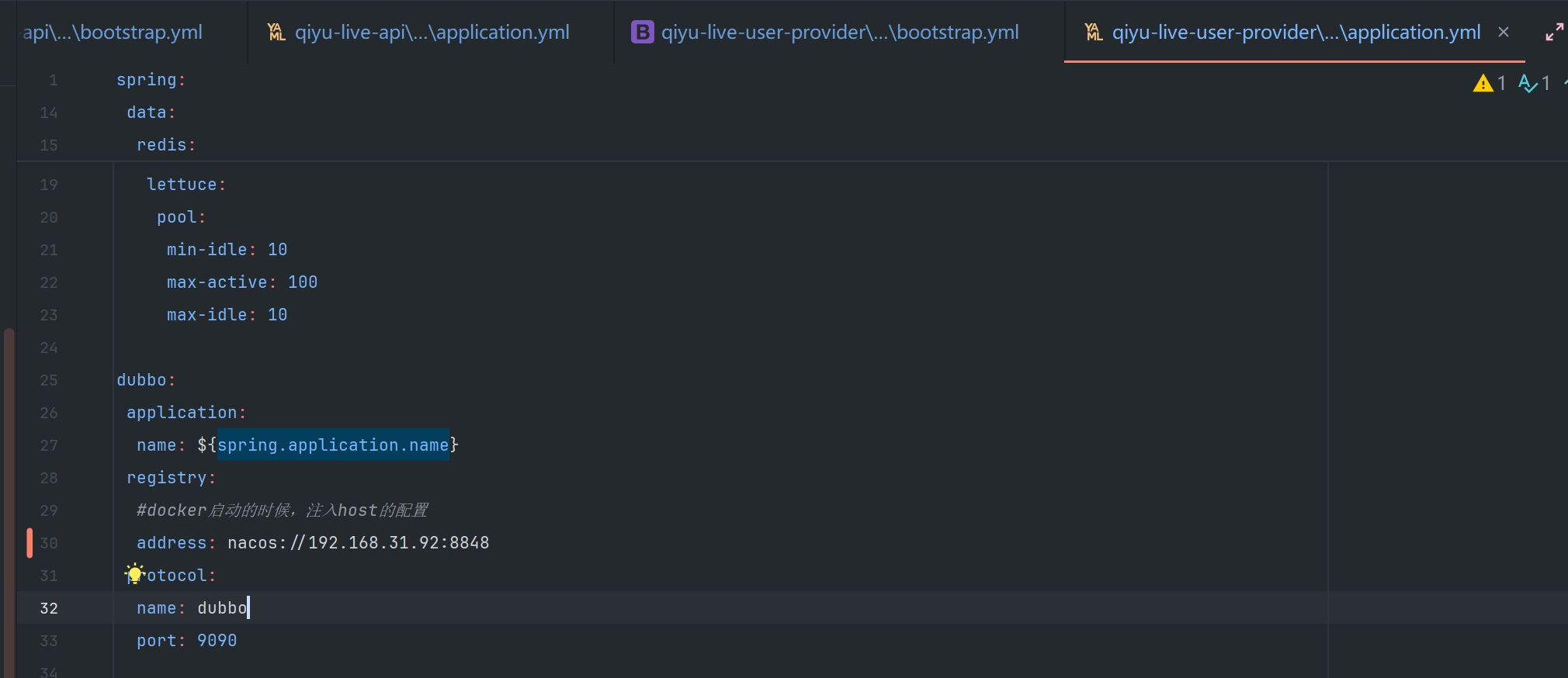Switch to the api\...\bootstrap.yml tab
Image resolution: width=1568 pixels, height=678 pixels.
pos(113,33)
